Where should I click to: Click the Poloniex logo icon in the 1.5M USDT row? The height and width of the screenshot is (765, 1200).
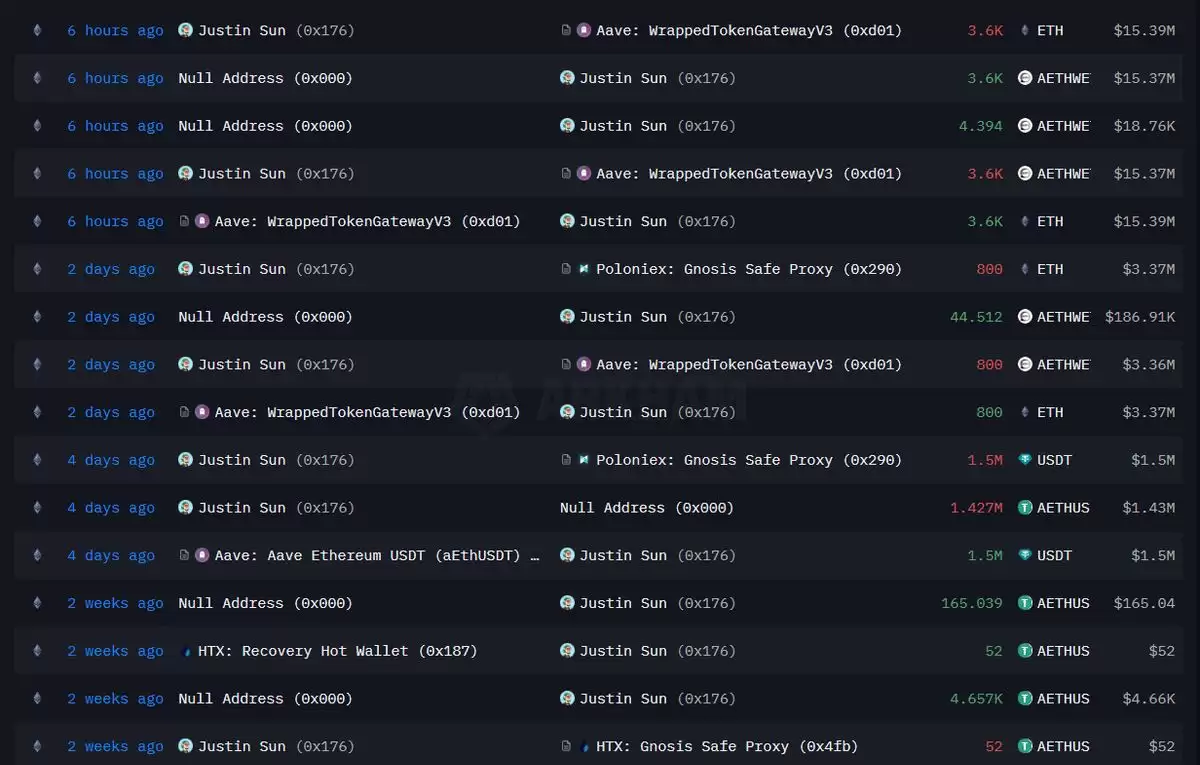point(584,460)
